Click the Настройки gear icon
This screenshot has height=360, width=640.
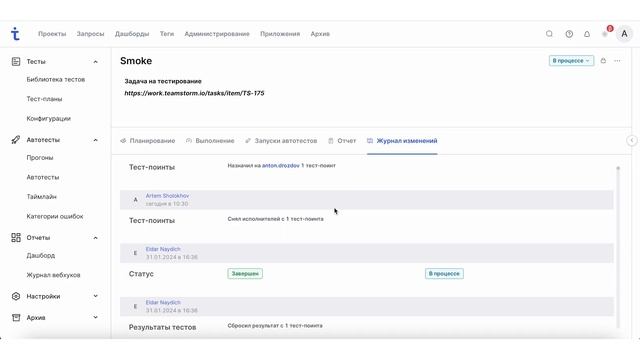(16, 296)
